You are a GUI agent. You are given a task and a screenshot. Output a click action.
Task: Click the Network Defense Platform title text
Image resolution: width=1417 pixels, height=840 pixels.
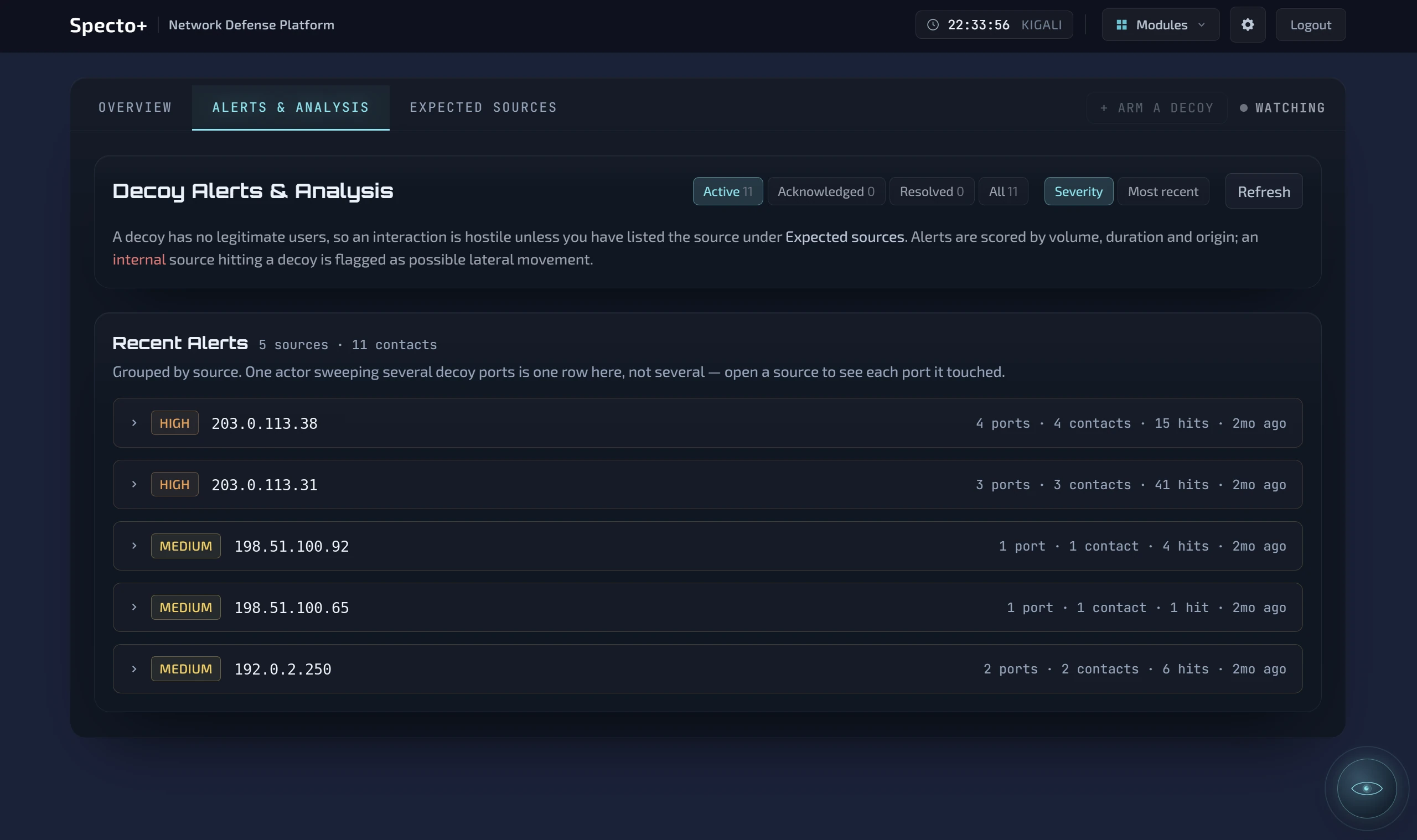point(251,25)
